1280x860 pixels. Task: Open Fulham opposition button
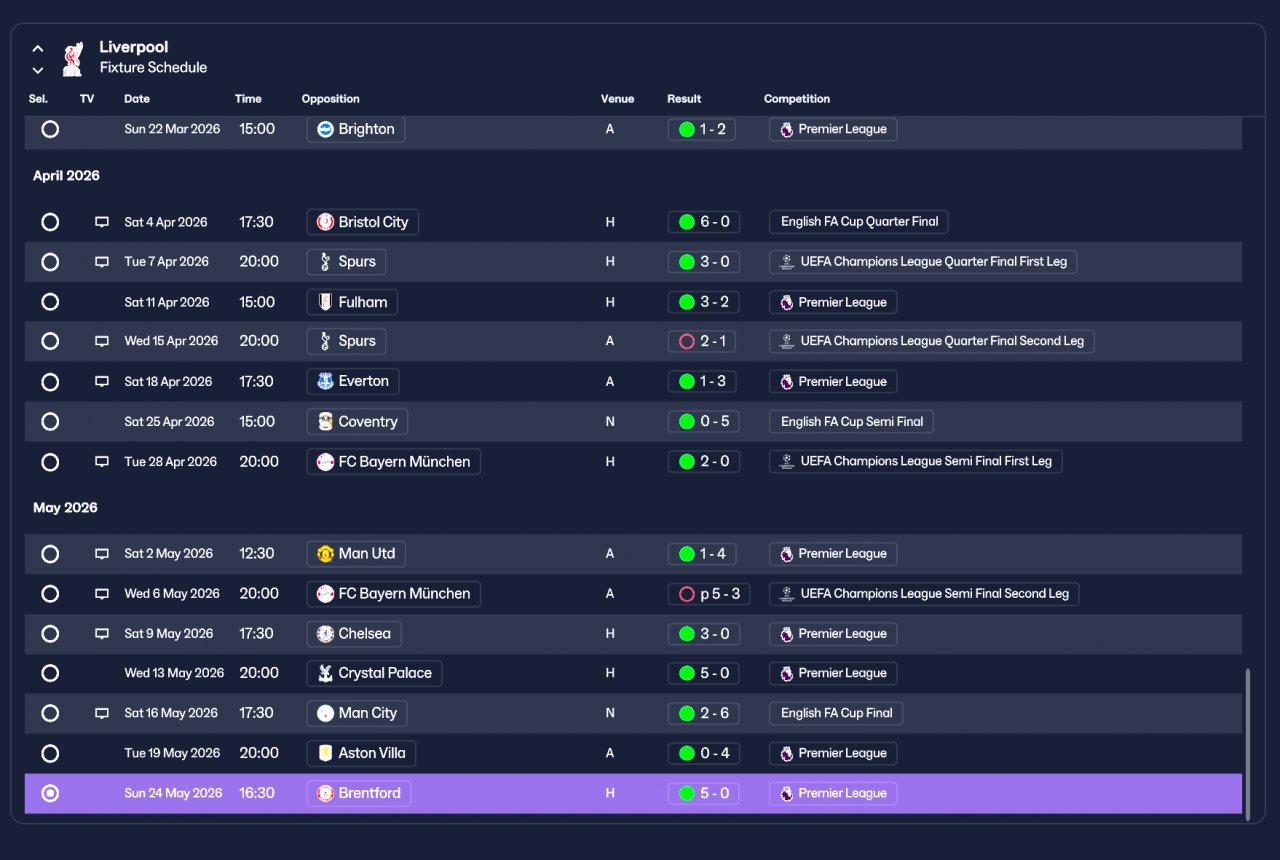(352, 302)
